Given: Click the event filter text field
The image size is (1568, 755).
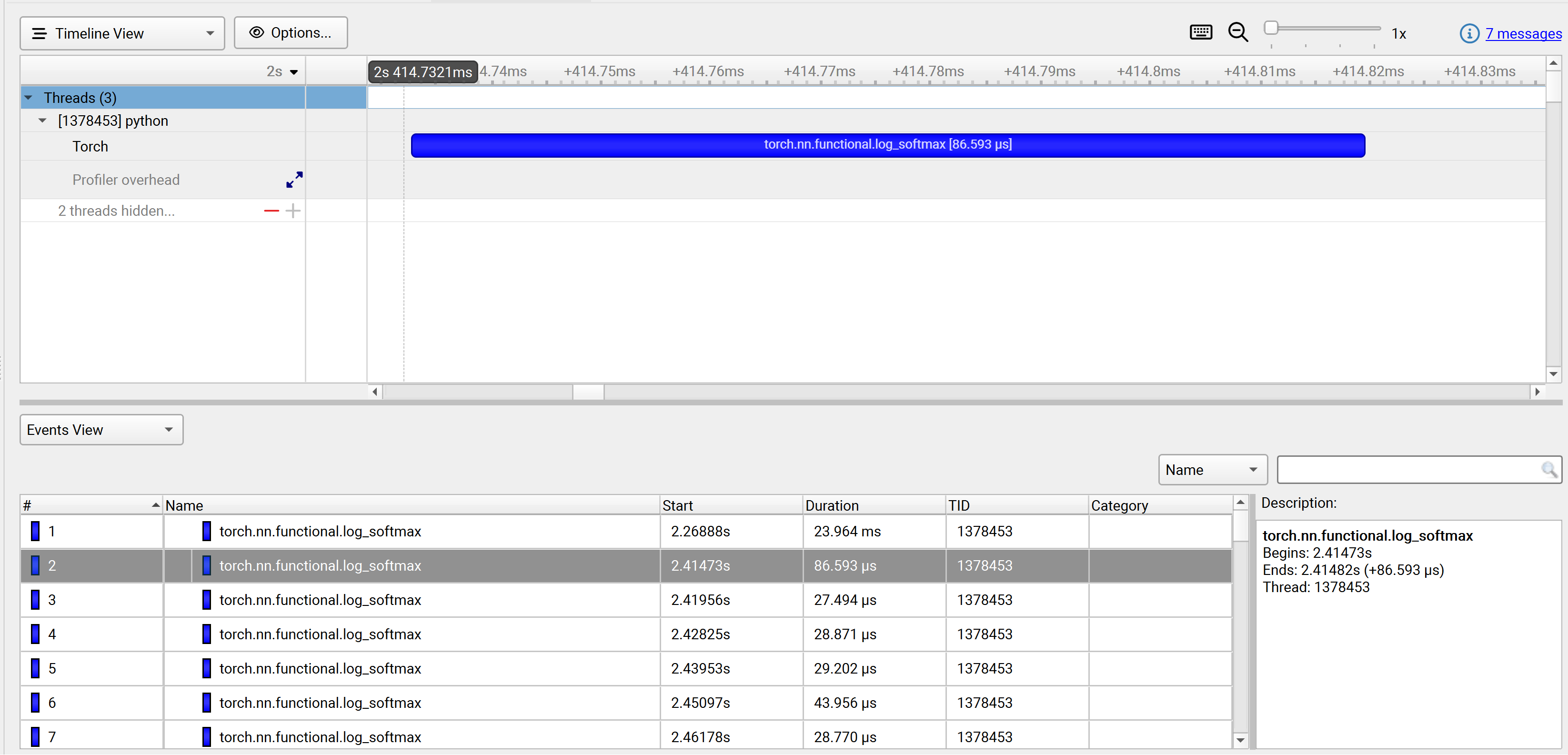Looking at the screenshot, I should pos(1406,470).
